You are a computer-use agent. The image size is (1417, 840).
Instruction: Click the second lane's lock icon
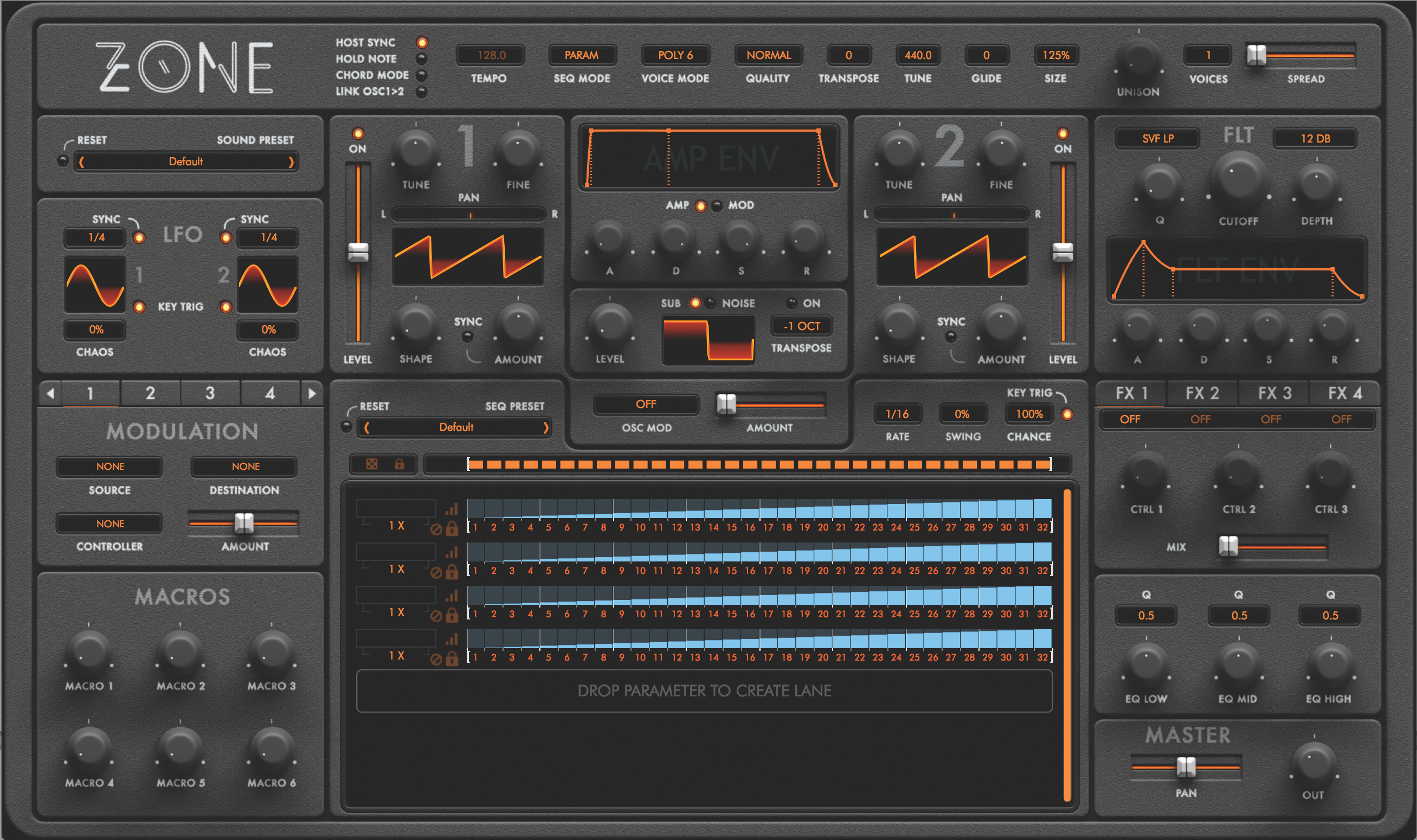point(451,572)
